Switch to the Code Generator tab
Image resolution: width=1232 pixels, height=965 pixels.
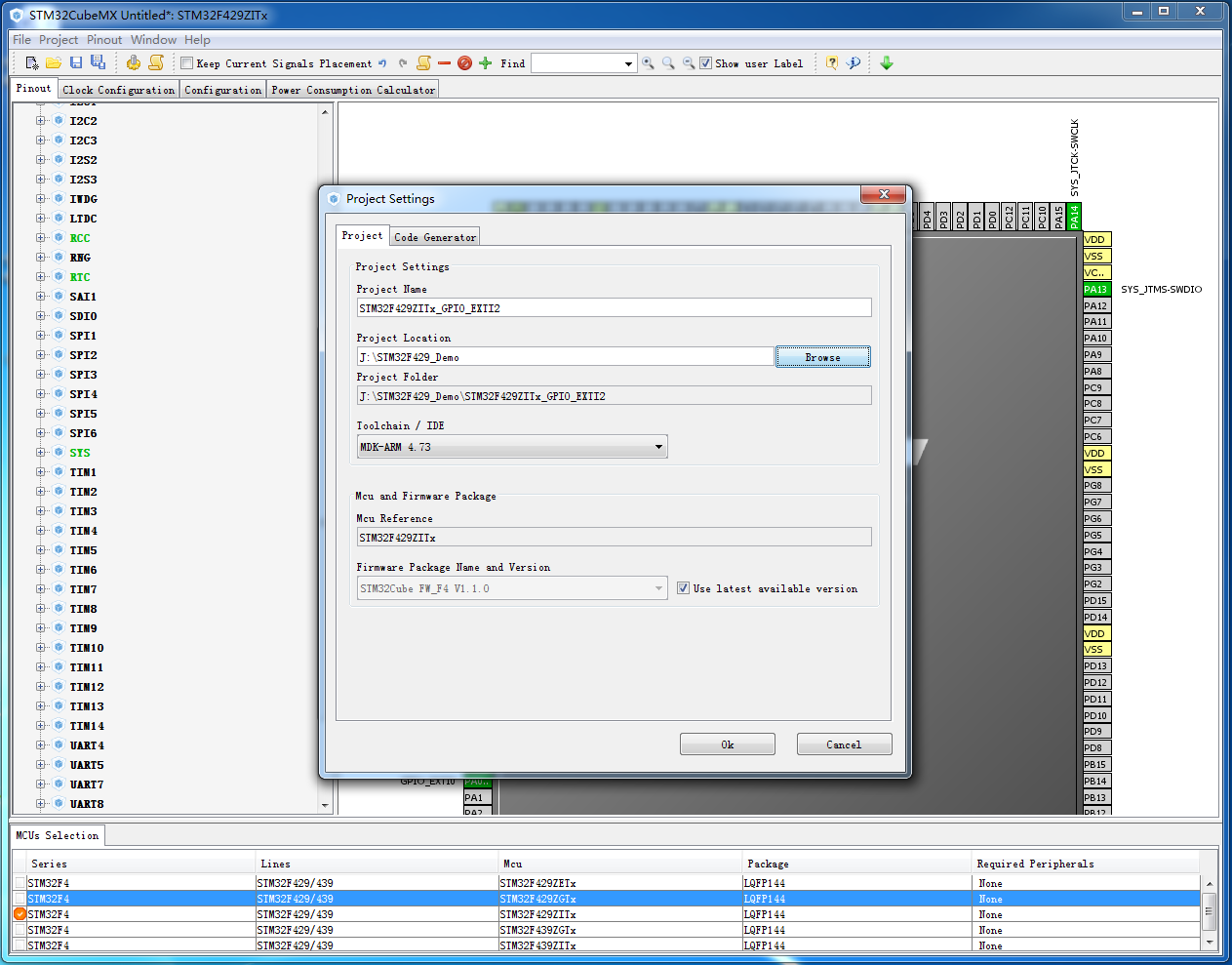435,237
